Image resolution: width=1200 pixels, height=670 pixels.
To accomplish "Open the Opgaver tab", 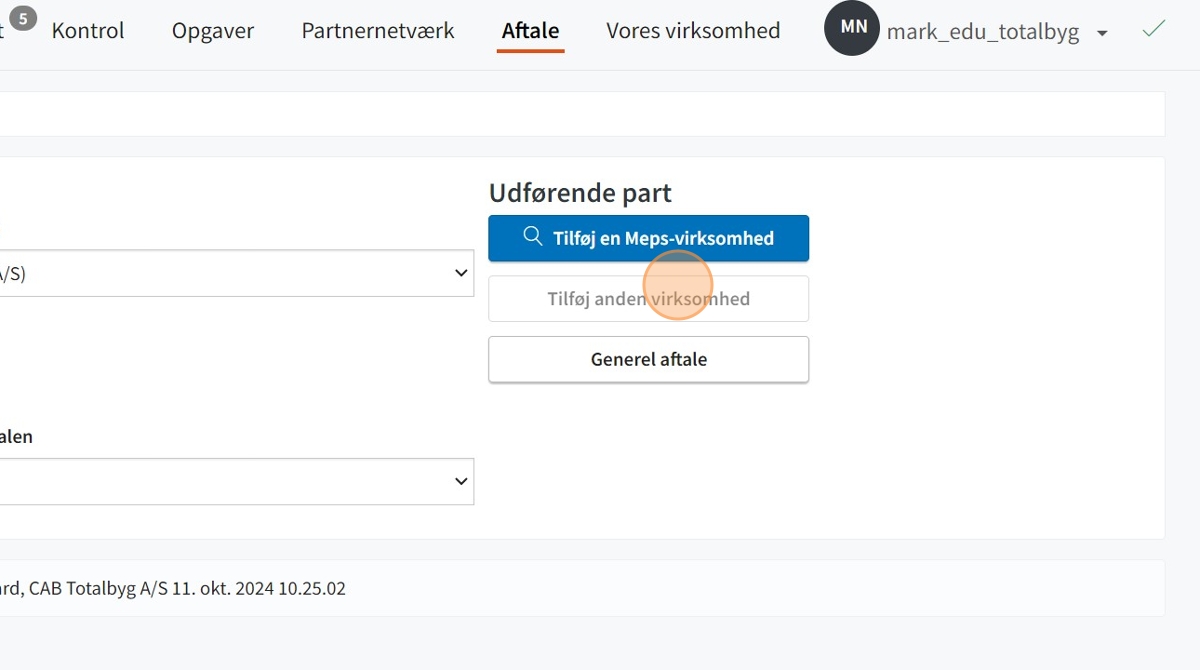I will pyautogui.click(x=213, y=31).
